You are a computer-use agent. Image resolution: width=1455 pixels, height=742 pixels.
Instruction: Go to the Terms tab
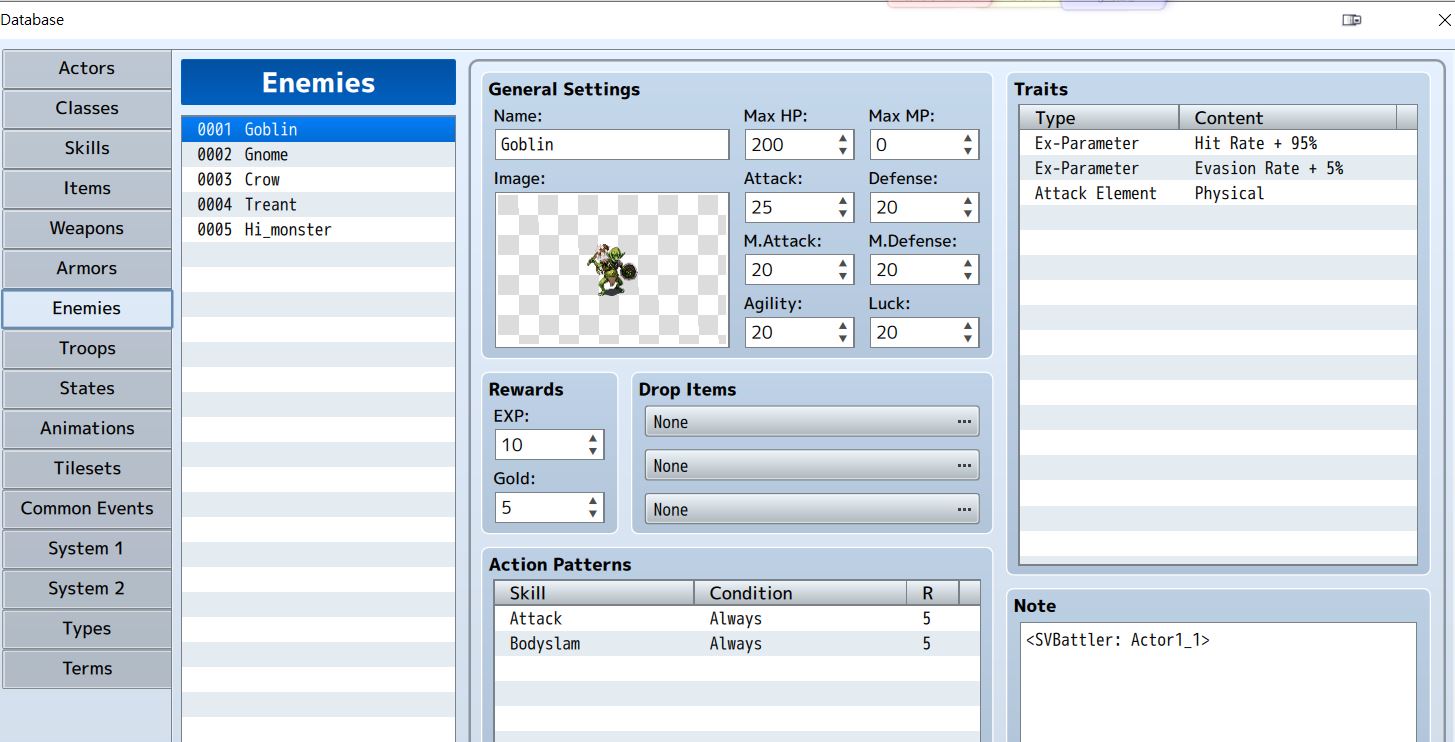point(87,668)
